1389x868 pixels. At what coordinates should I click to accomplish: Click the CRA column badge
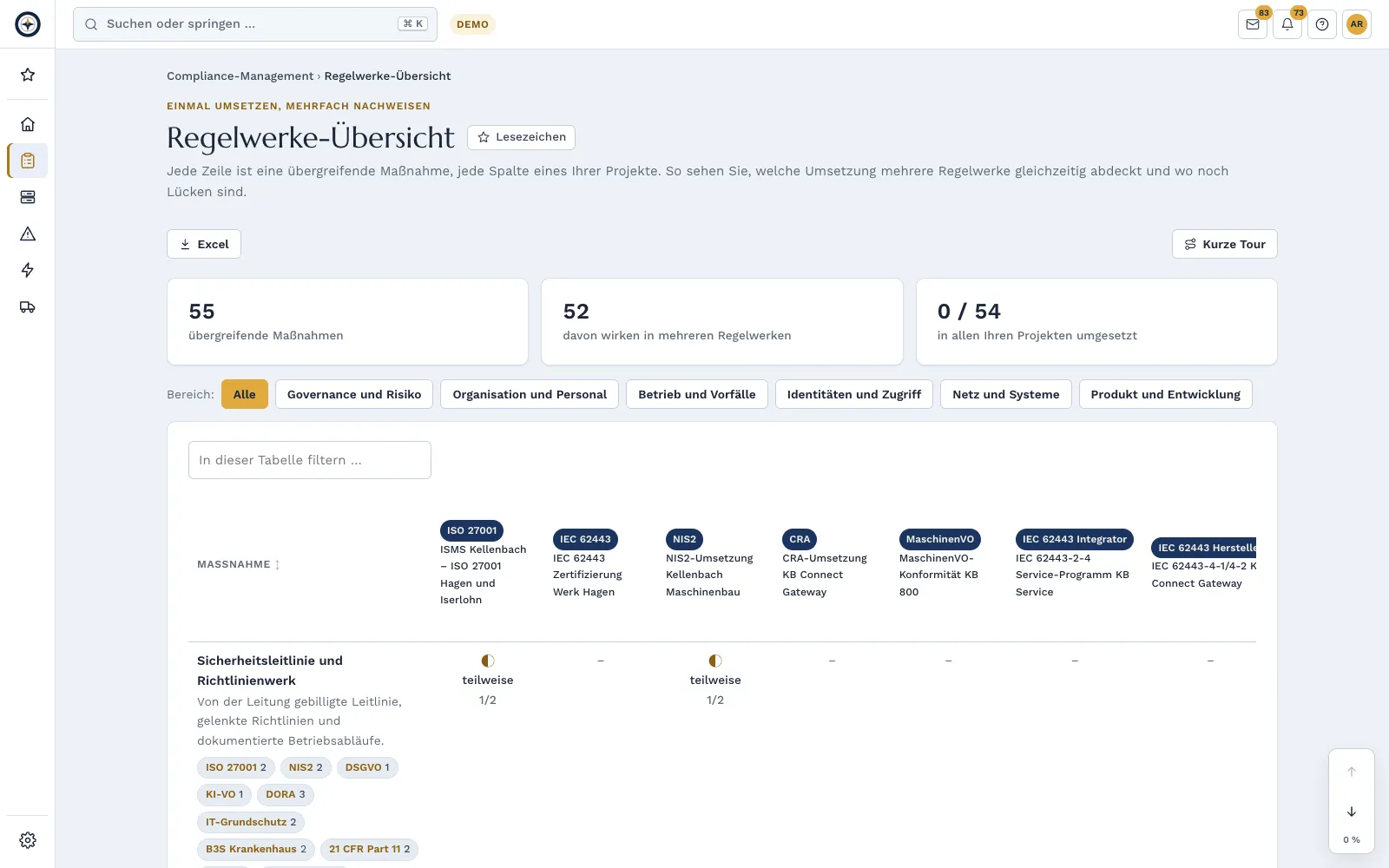point(800,539)
